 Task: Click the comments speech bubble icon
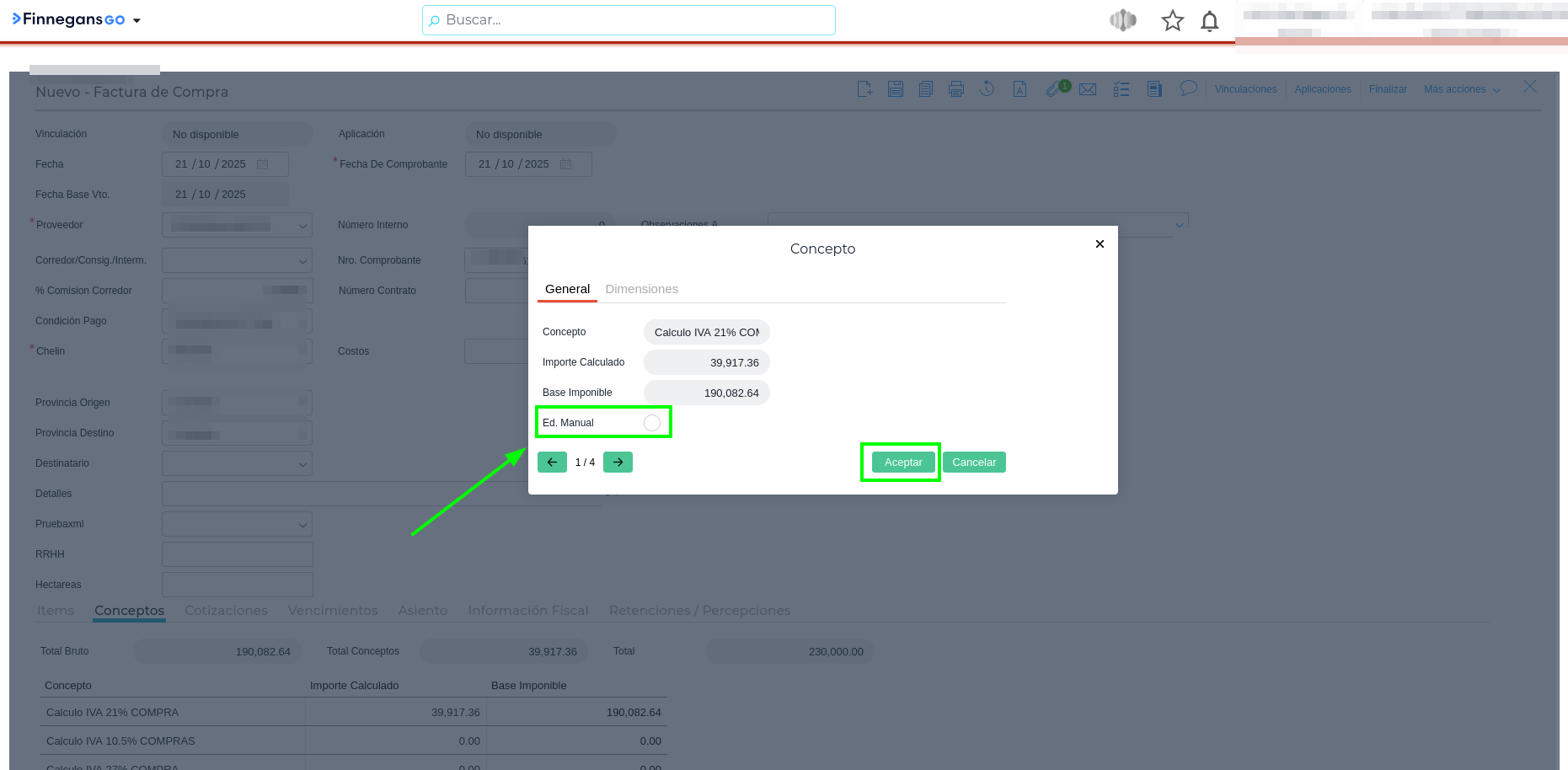[1188, 88]
